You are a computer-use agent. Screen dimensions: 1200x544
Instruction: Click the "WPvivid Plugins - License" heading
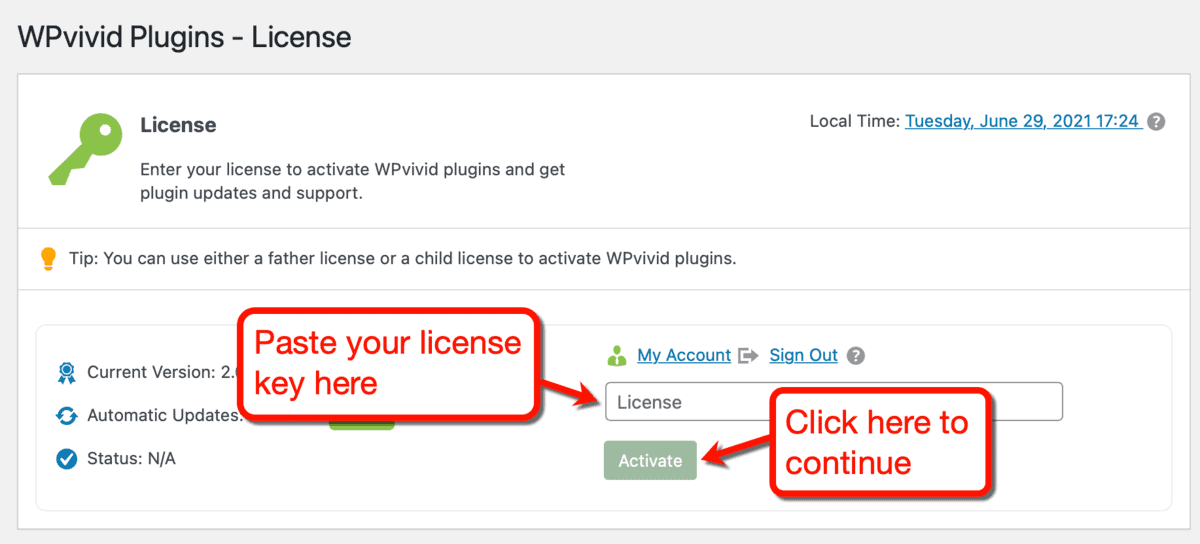(x=185, y=38)
